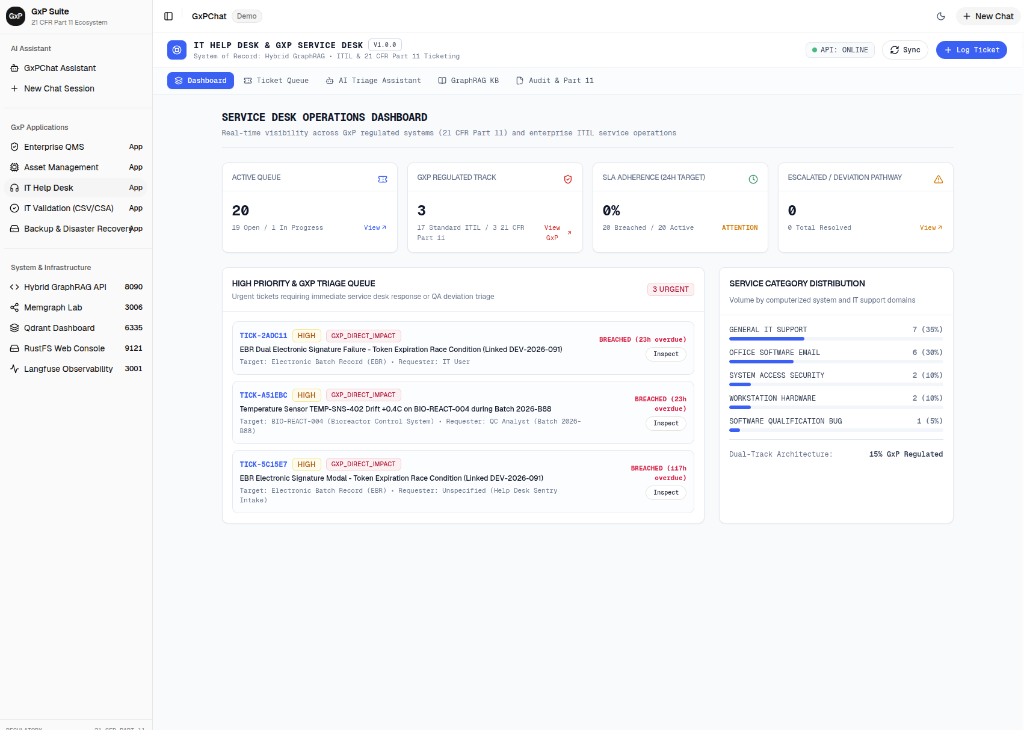Viewport: 1024px width, 730px height.
Task: Click the escalated warning triangle icon
Action: pyautogui.click(x=938, y=179)
